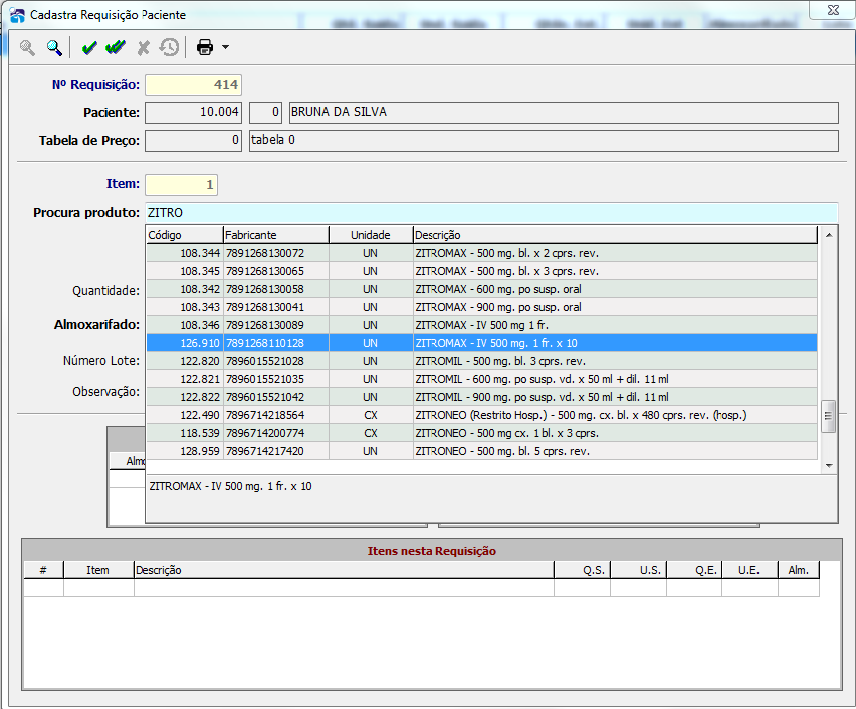Viewport: 856px width, 709px height.
Task: Click the Q.E. column header
Action: click(x=694, y=570)
